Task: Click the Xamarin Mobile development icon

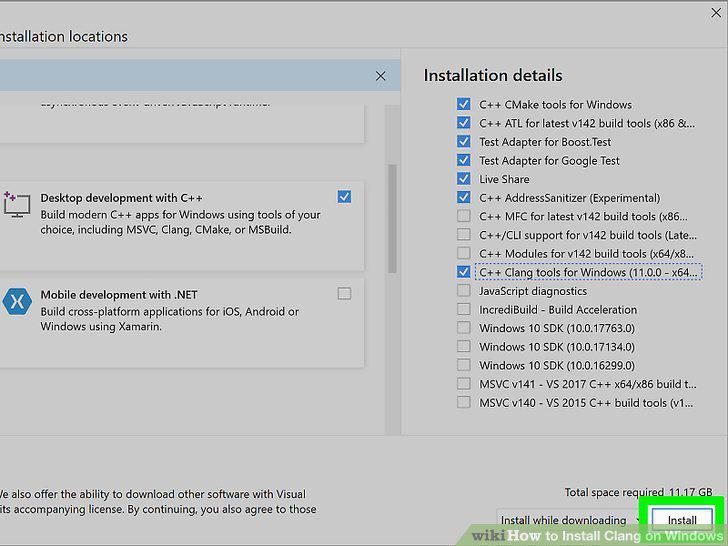Action: coord(17,302)
